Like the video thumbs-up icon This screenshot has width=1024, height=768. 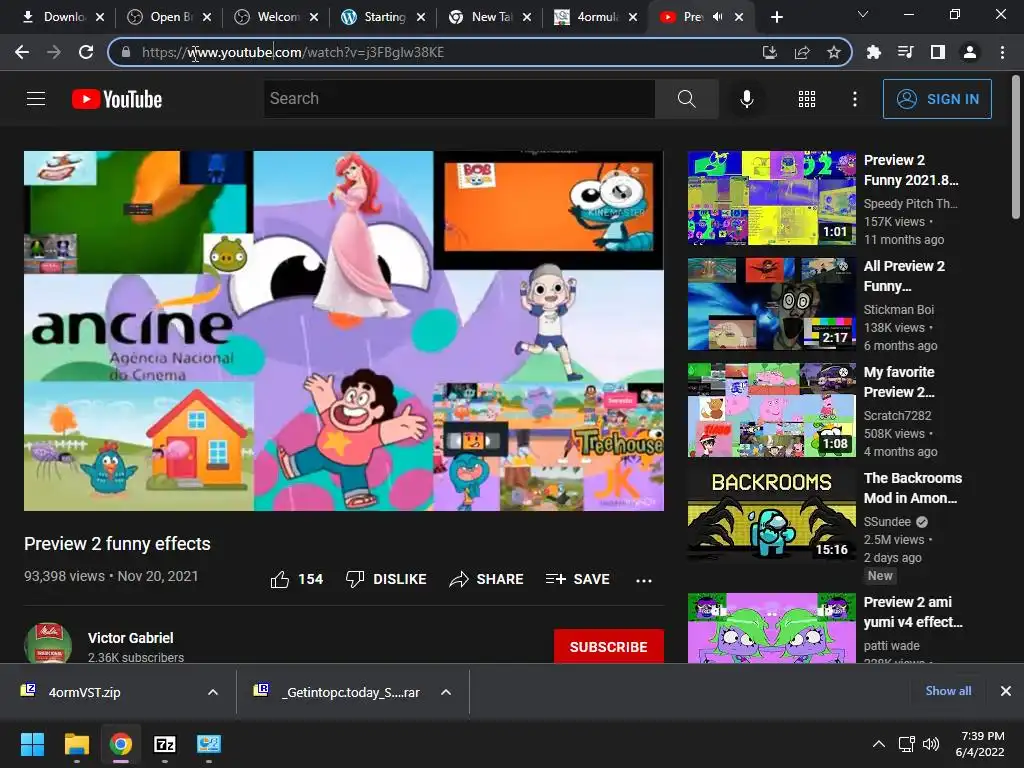[x=280, y=579]
